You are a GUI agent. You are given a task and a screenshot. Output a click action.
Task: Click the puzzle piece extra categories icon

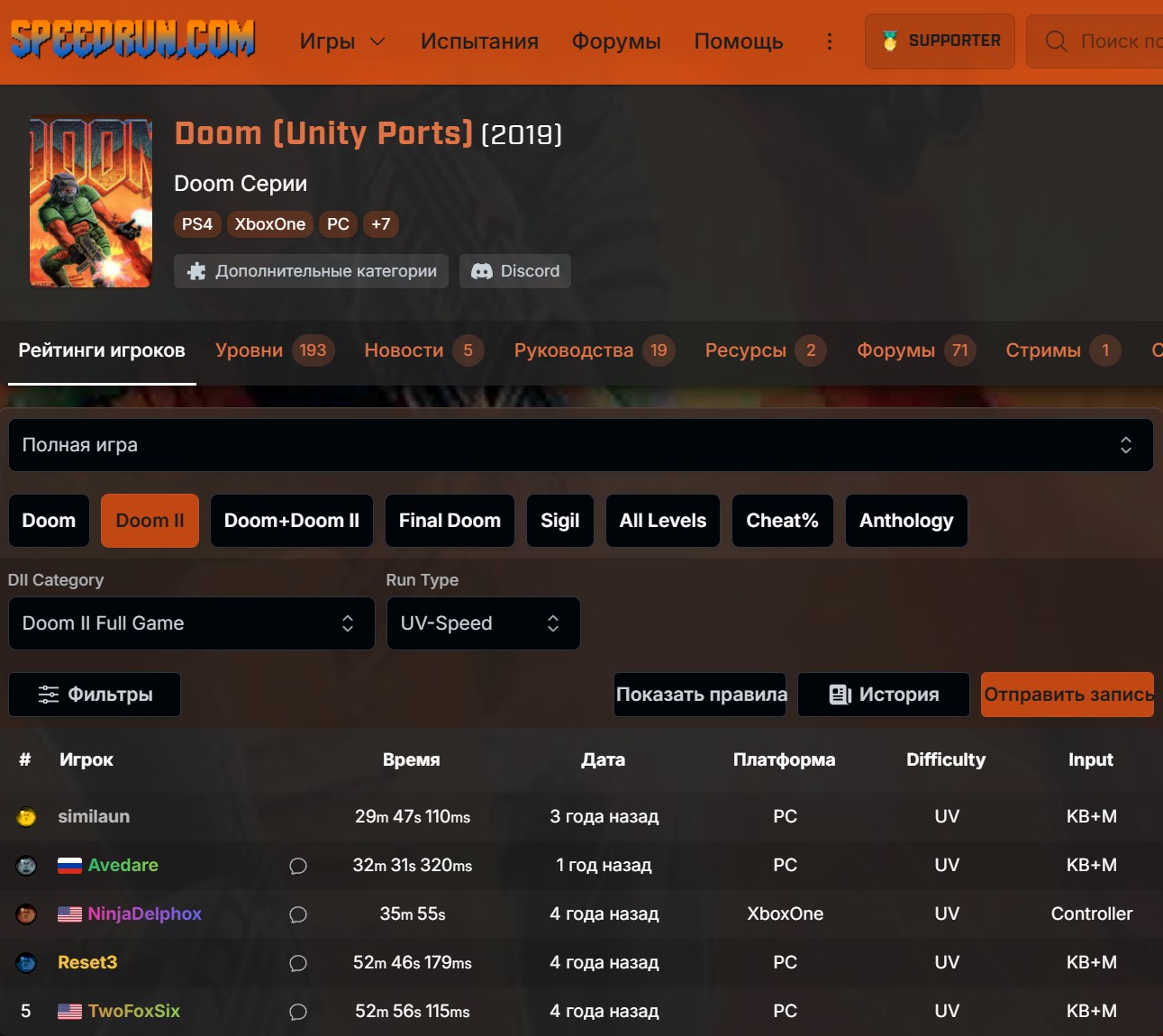[x=196, y=271]
